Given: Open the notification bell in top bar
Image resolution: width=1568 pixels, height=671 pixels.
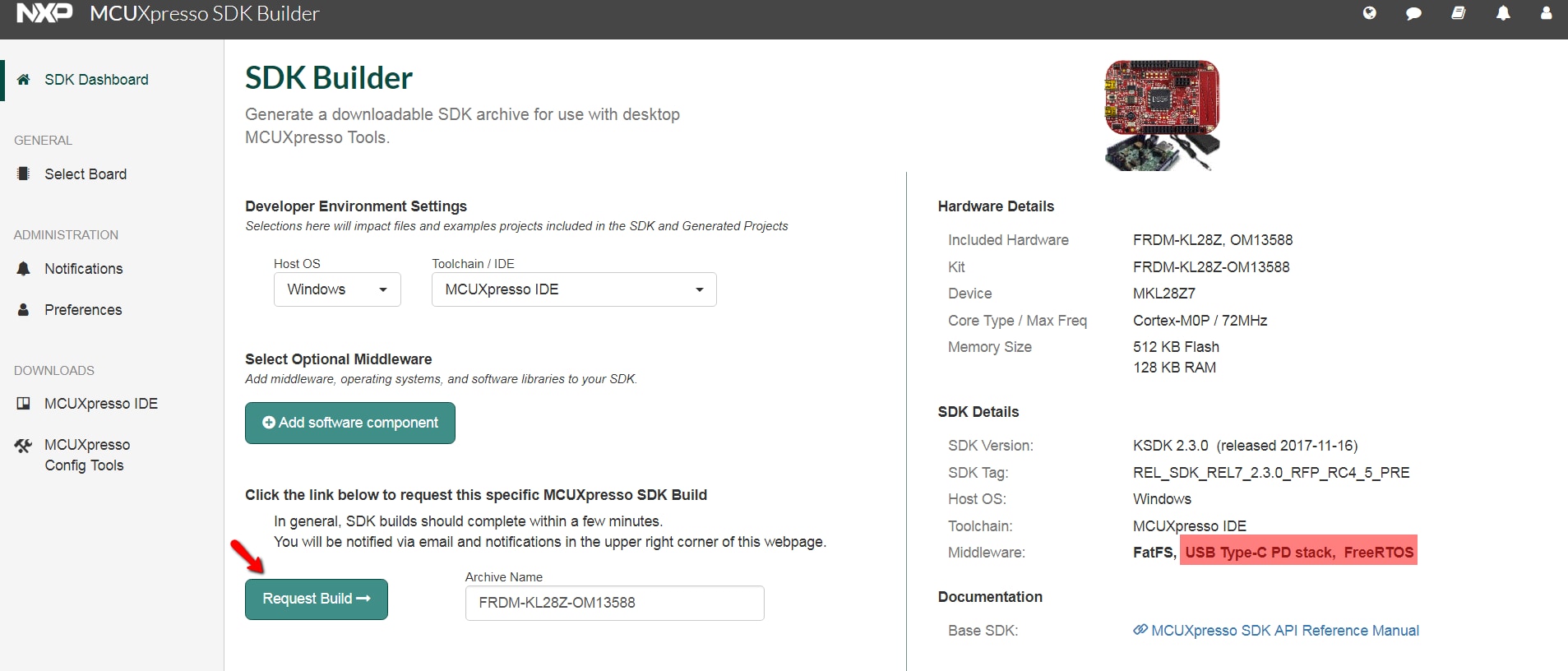Looking at the screenshot, I should [1503, 13].
